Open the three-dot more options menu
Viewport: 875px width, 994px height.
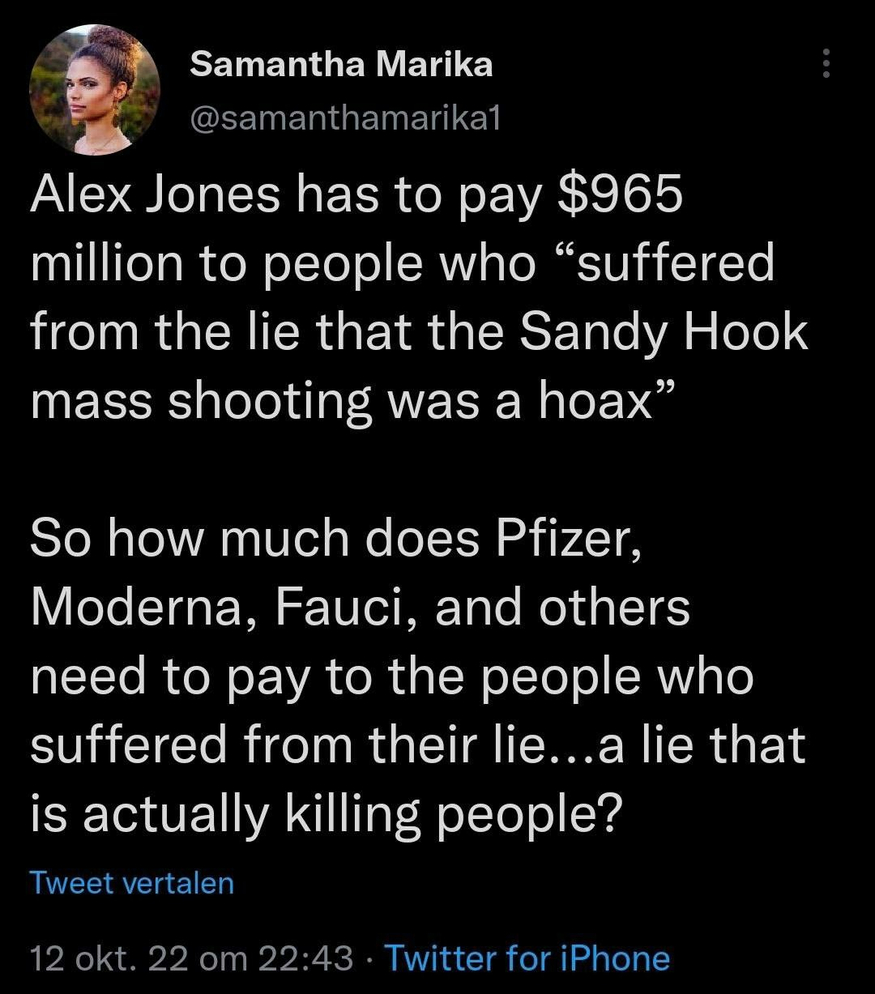click(825, 66)
